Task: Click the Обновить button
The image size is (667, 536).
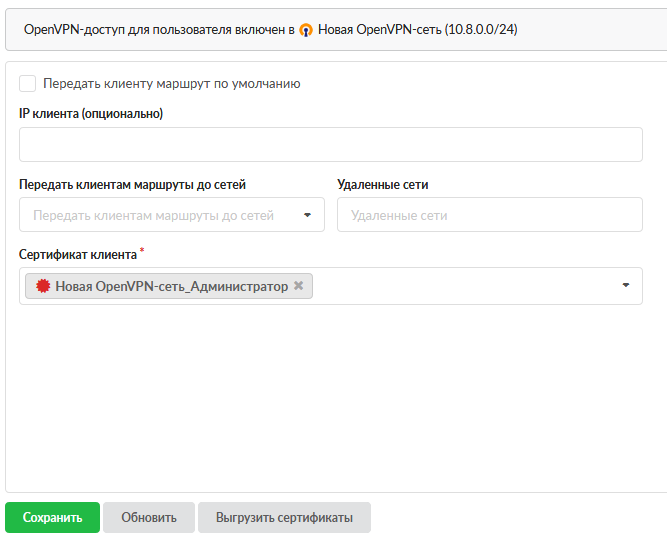Action: click(x=149, y=518)
